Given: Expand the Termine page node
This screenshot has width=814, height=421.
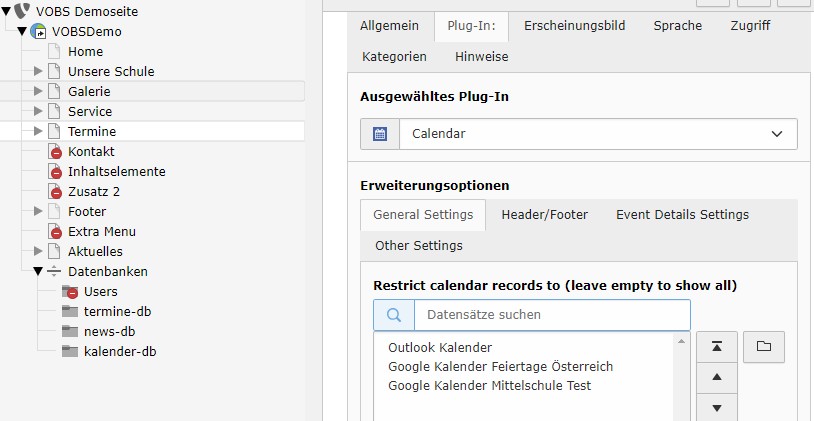Looking at the screenshot, I should (39, 131).
